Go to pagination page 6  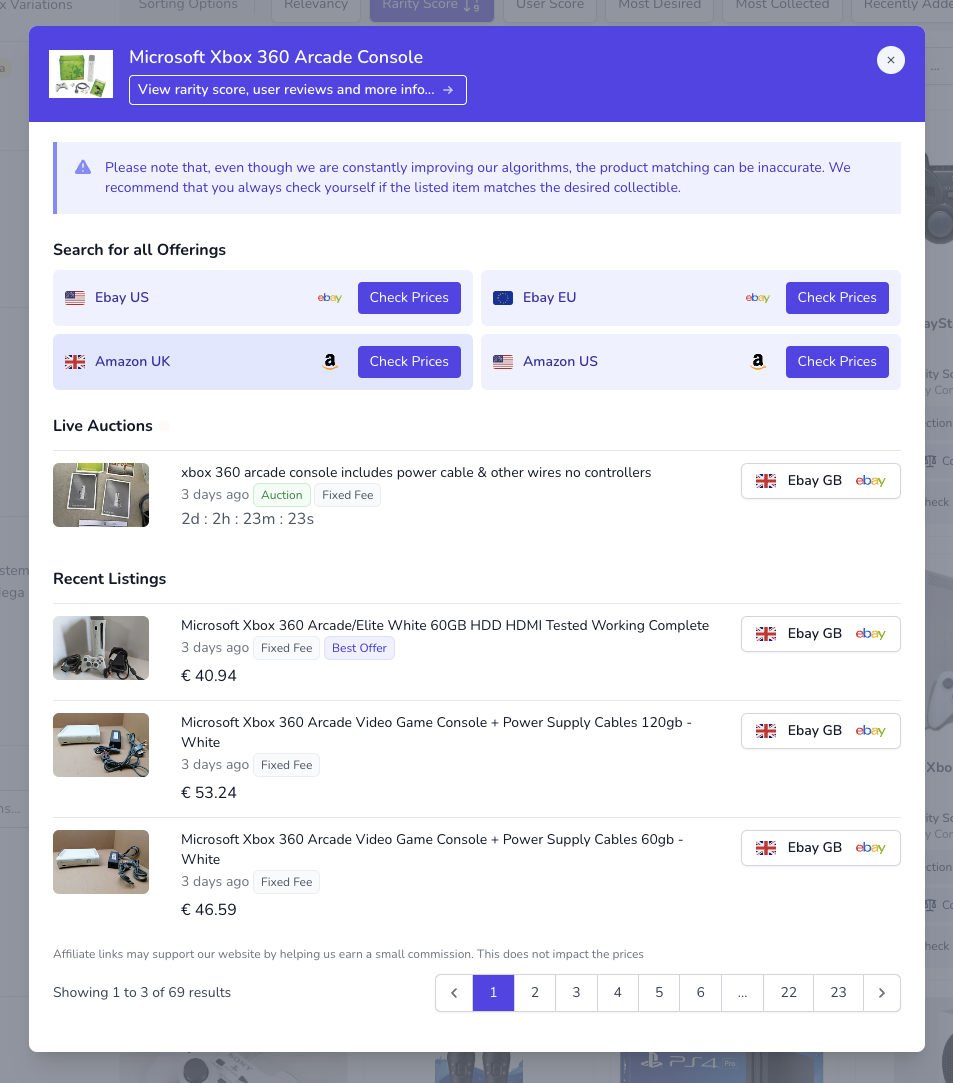click(700, 993)
